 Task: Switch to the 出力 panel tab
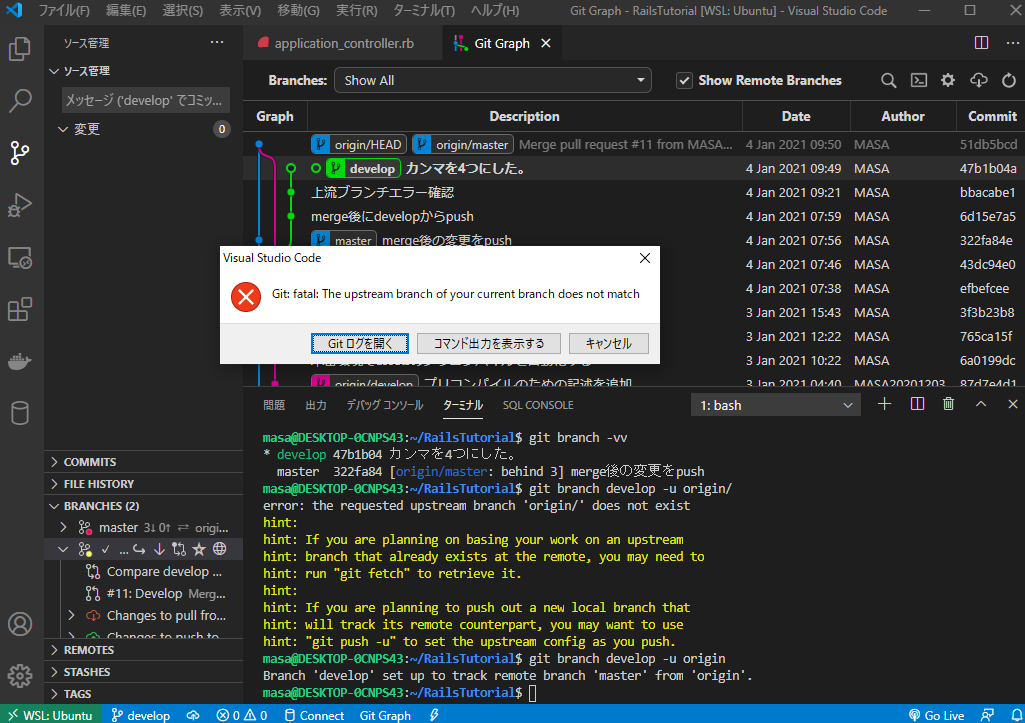(x=316, y=405)
